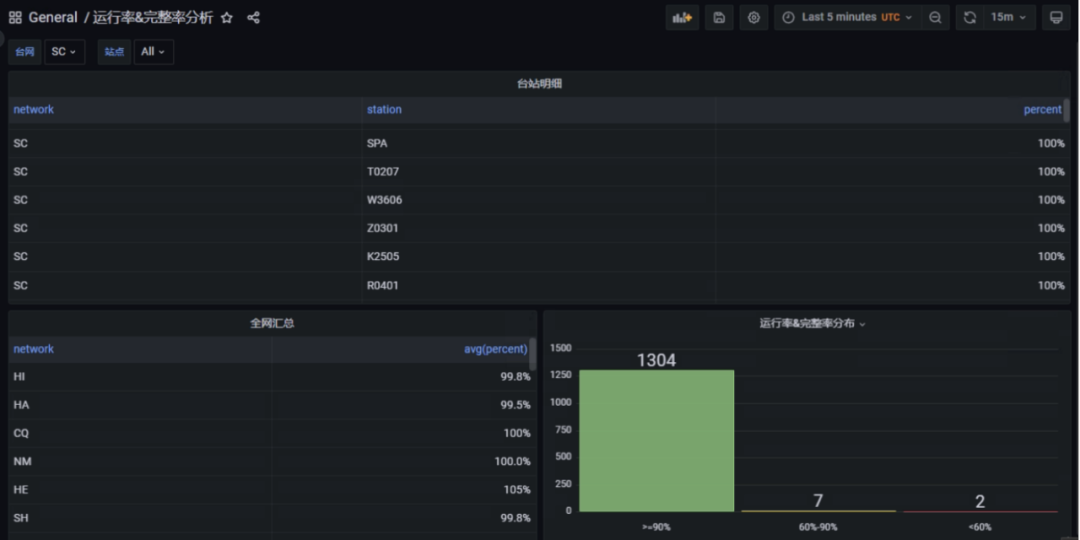Star the dashboard as favorite

227,18
